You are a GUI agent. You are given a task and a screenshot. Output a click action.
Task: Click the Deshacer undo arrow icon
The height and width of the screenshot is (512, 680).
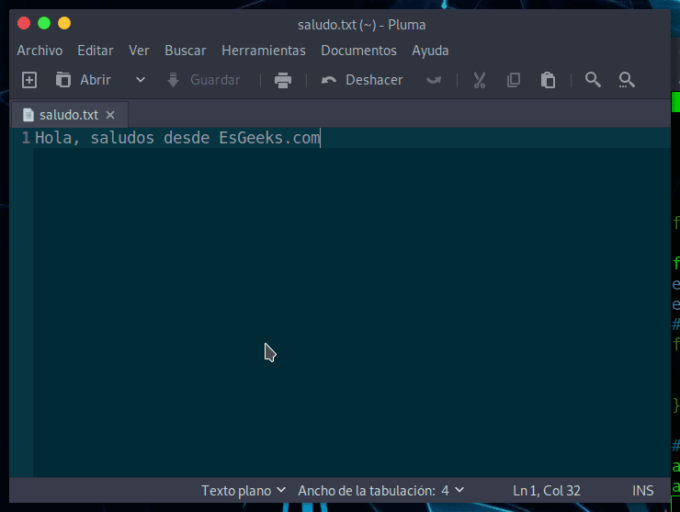coord(329,80)
